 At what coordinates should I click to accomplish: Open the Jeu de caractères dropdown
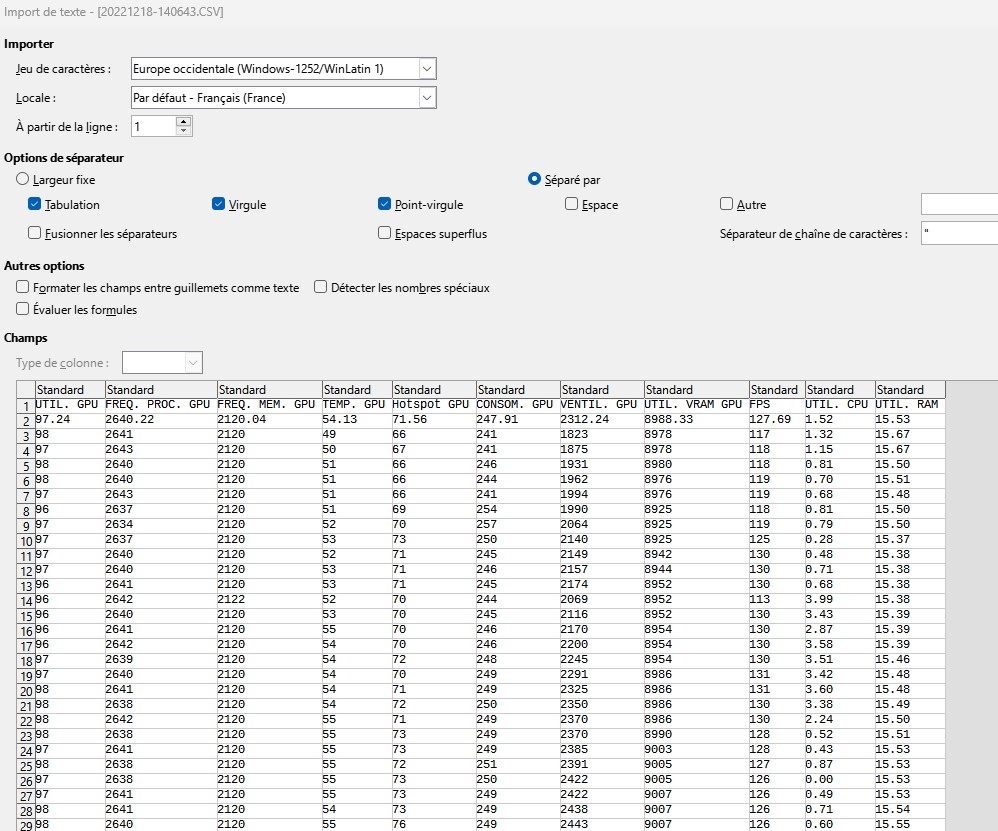(x=427, y=68)
